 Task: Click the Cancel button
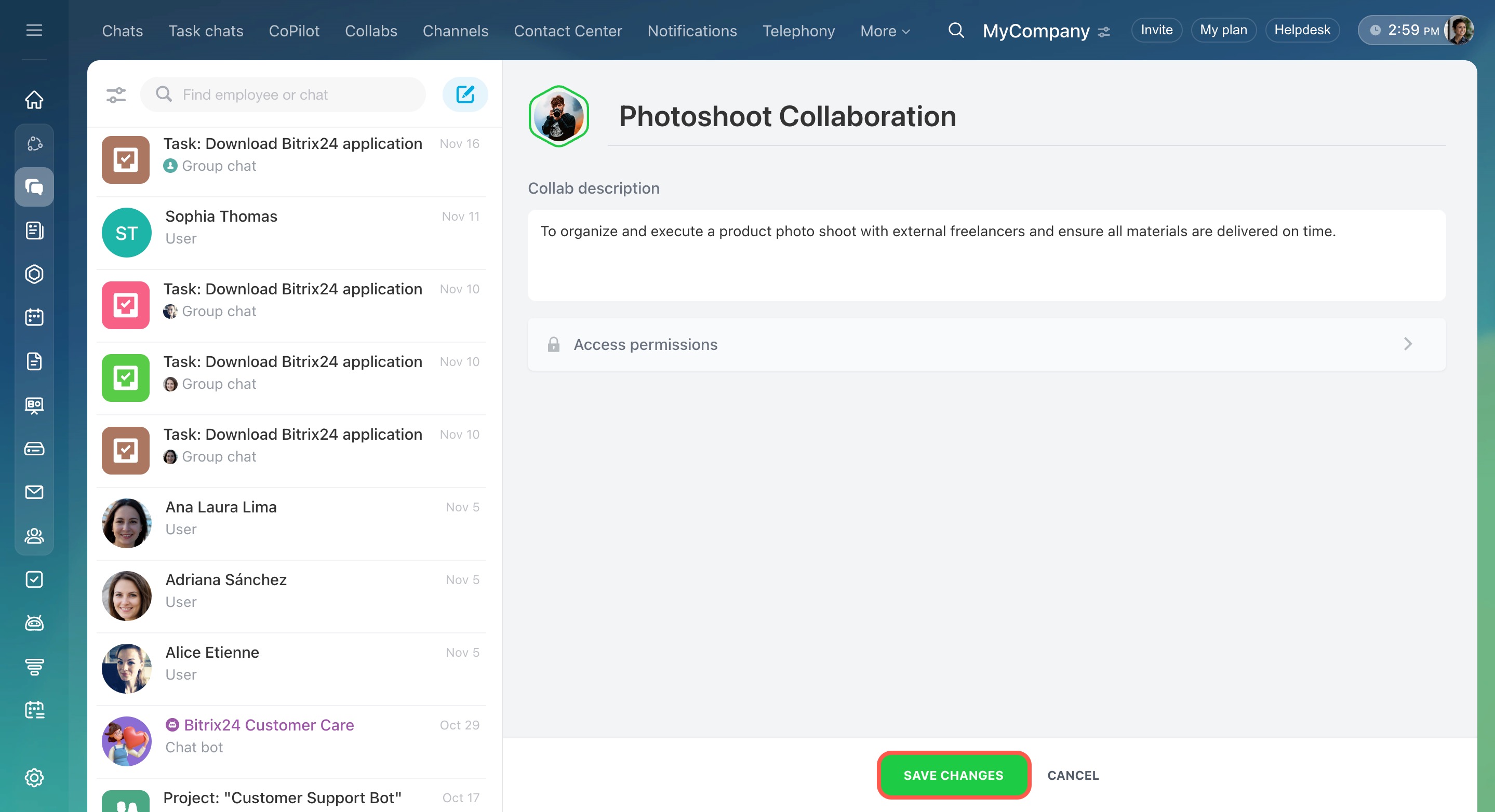click(x=1073, y=775)
